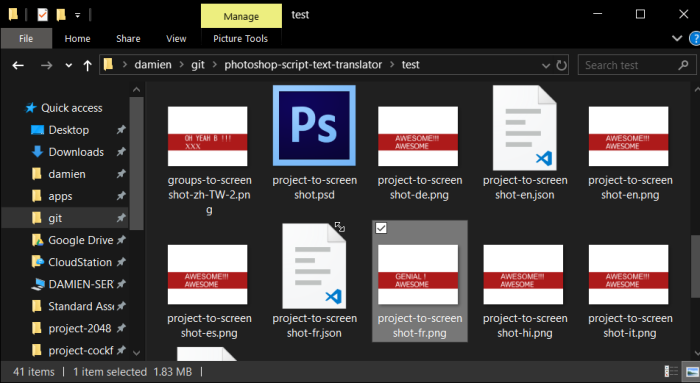This screenshot has height=383, width=700.
Task: Click the New folder icon in title bar
Action: click(x=61, y=15)
